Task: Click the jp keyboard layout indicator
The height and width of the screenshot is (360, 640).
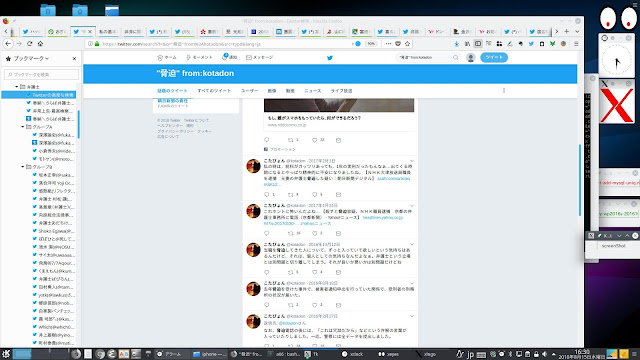Action: tap(470, 354)
